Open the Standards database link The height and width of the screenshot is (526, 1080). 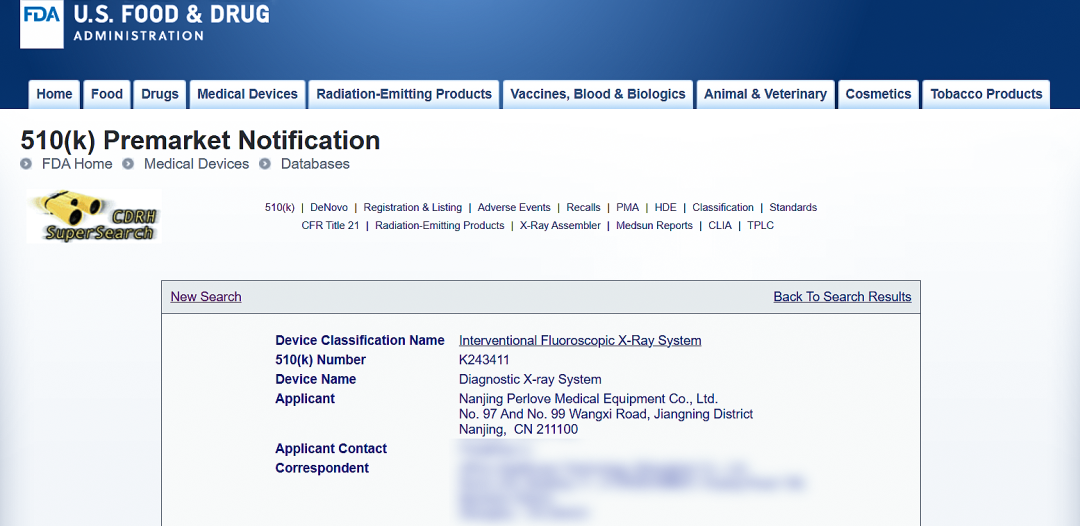[x=793, y=207]
